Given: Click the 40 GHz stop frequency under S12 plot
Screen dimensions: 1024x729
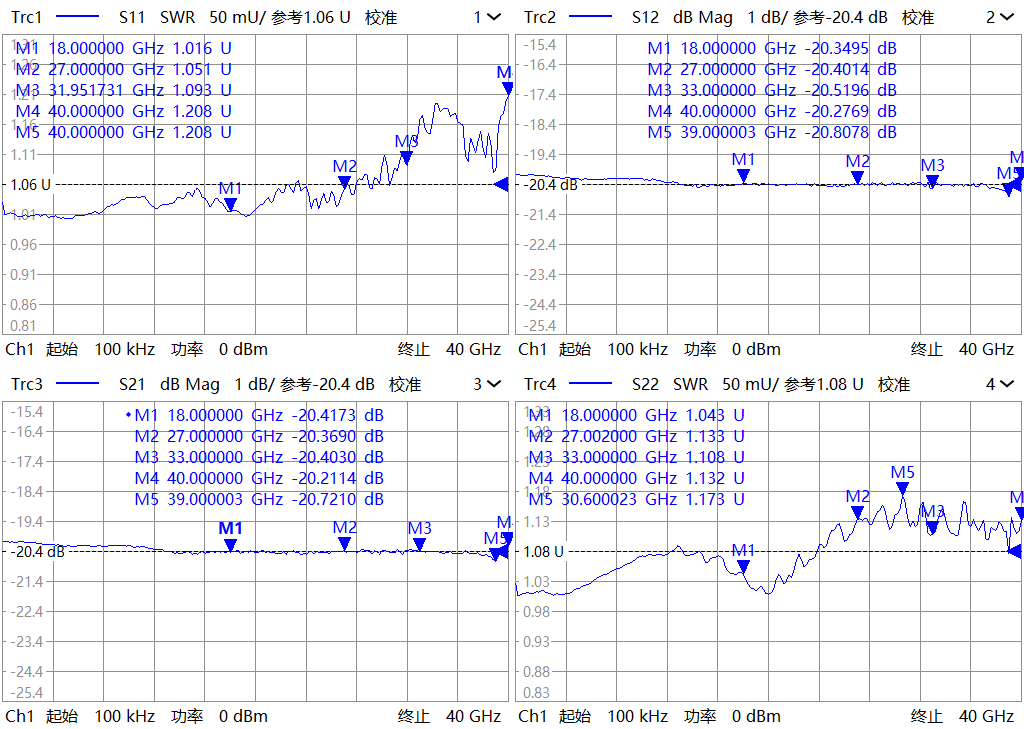Looking at the screenshot, I should [x=986, y=349].
